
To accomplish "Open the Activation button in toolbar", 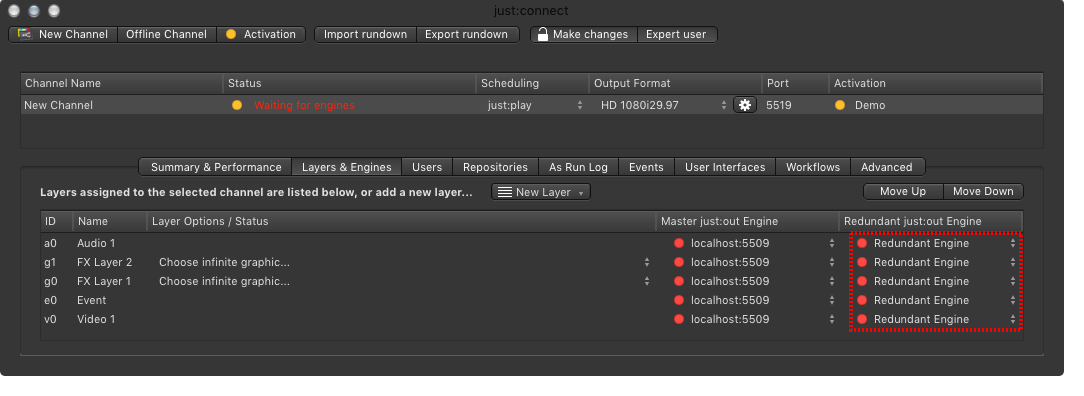I will click(261, 34).
